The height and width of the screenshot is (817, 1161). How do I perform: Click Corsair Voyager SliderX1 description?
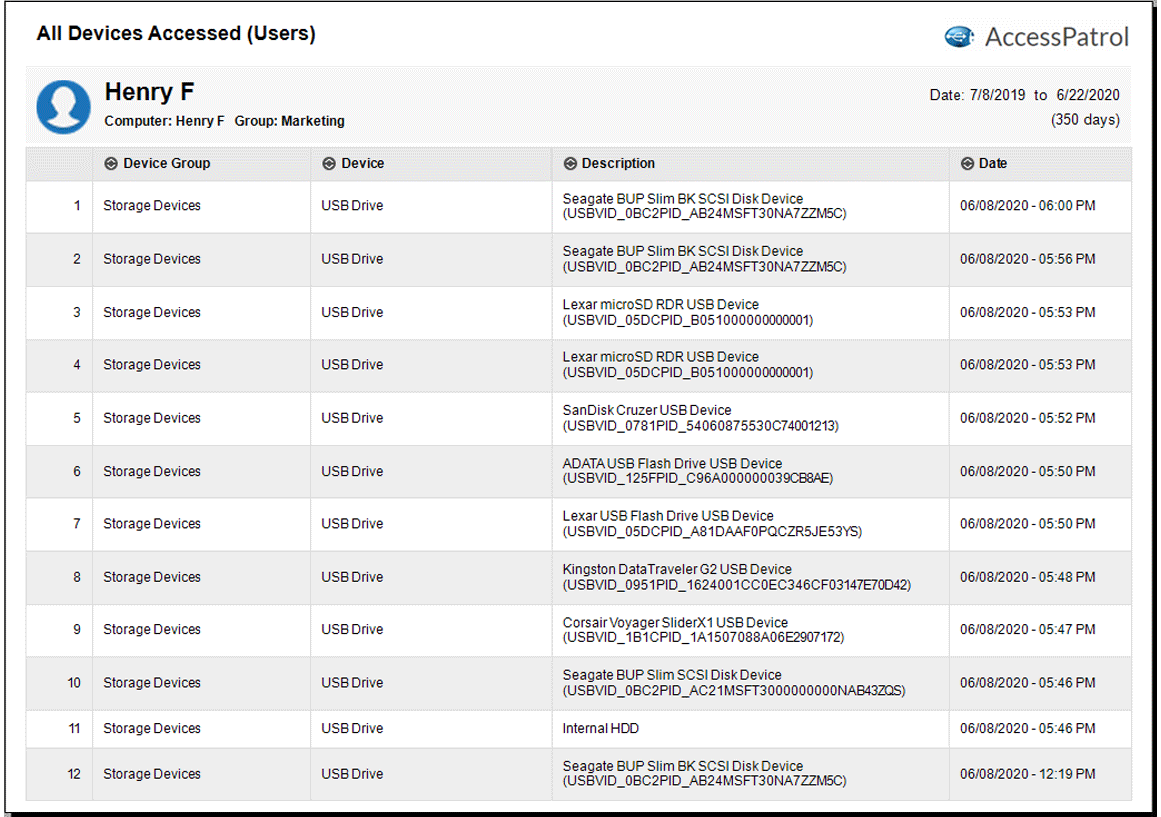(703, 630)
